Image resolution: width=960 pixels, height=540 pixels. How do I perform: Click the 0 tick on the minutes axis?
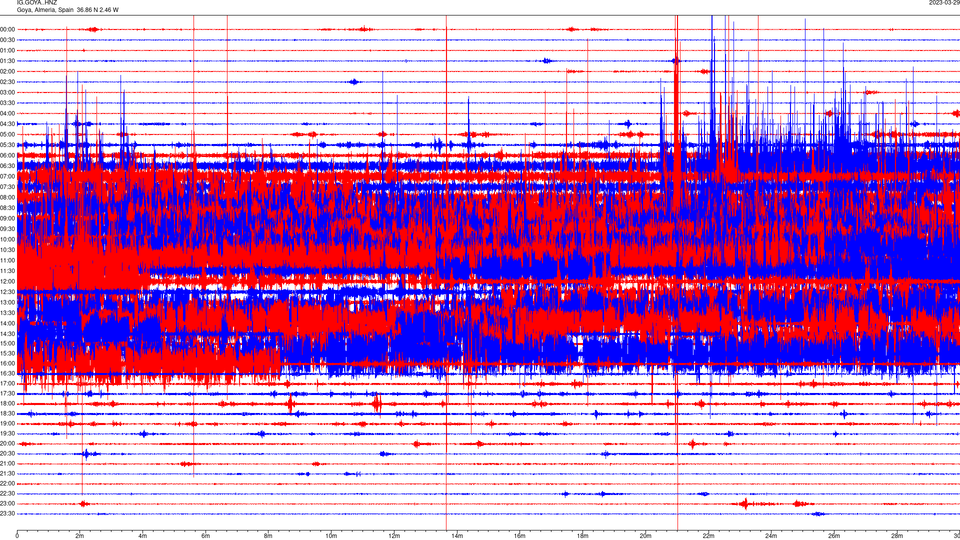pyautogui.click(x=17, y=536)
